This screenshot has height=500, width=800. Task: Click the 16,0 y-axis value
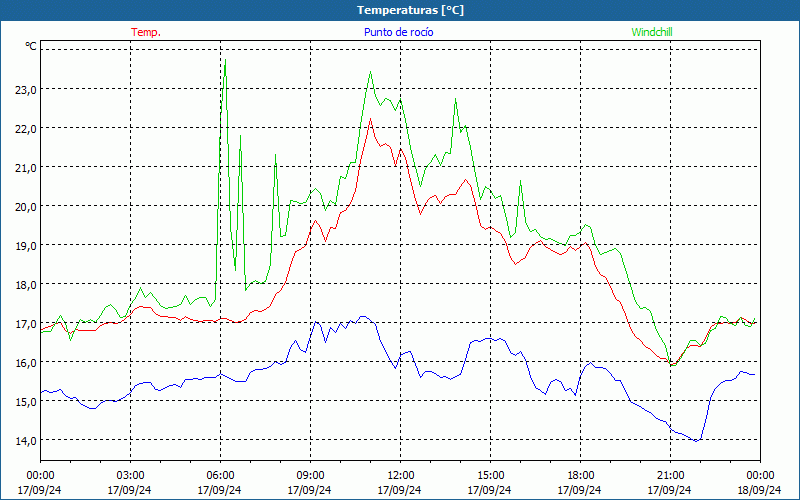(x=26, y=363)
